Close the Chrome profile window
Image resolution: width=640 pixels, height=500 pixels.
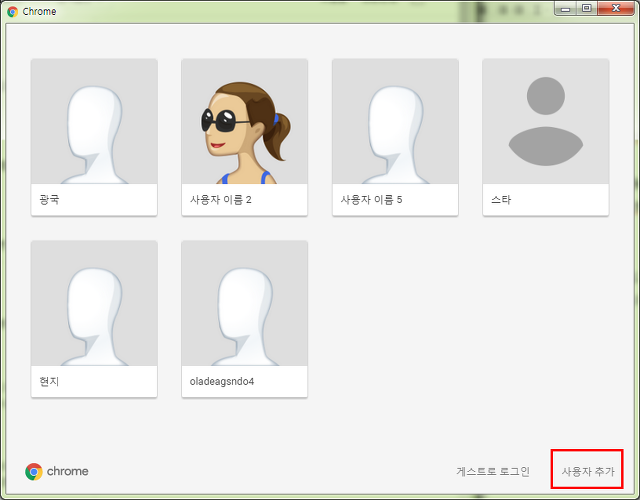(616, 9)
